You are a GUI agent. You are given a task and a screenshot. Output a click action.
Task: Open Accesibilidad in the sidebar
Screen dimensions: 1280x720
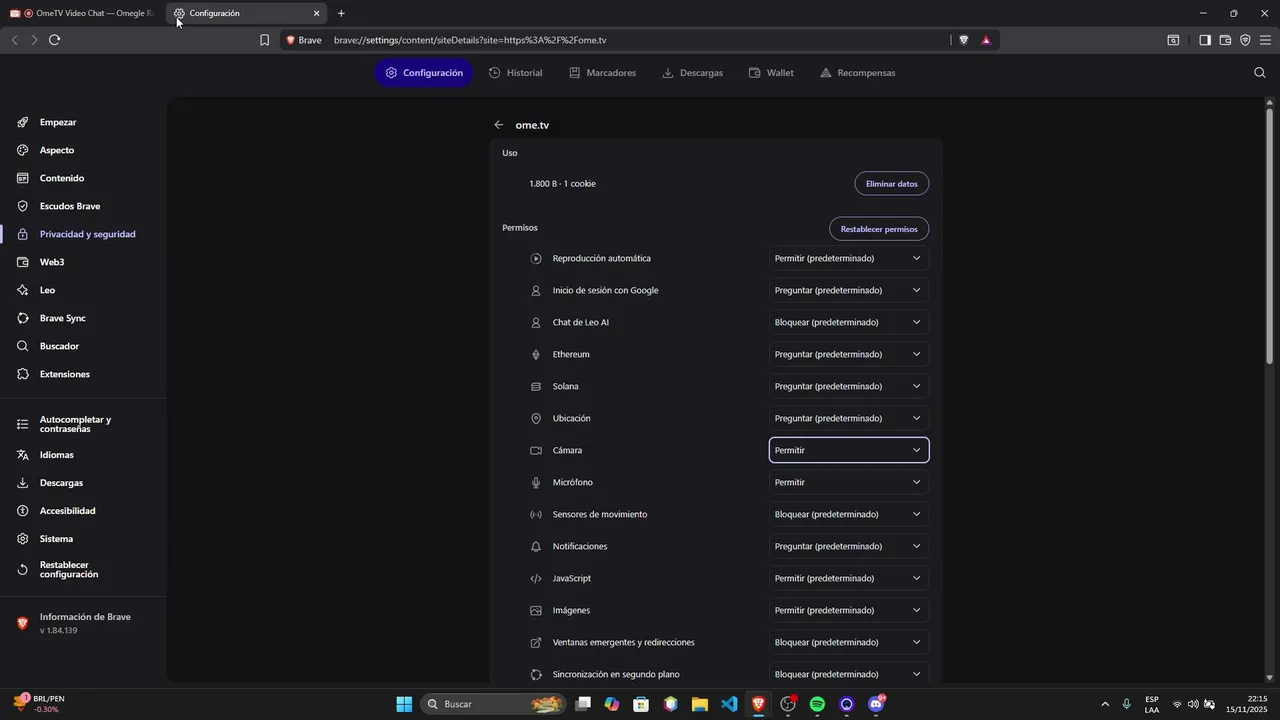[x=68, y=511]
